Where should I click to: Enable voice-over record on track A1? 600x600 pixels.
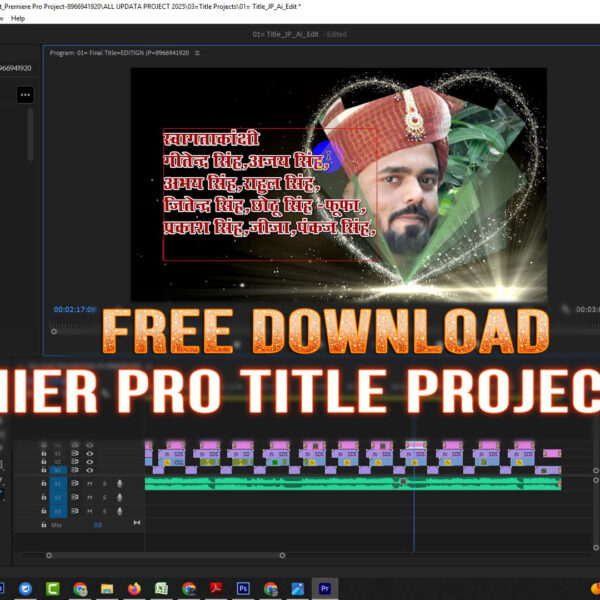pos(120,484)
